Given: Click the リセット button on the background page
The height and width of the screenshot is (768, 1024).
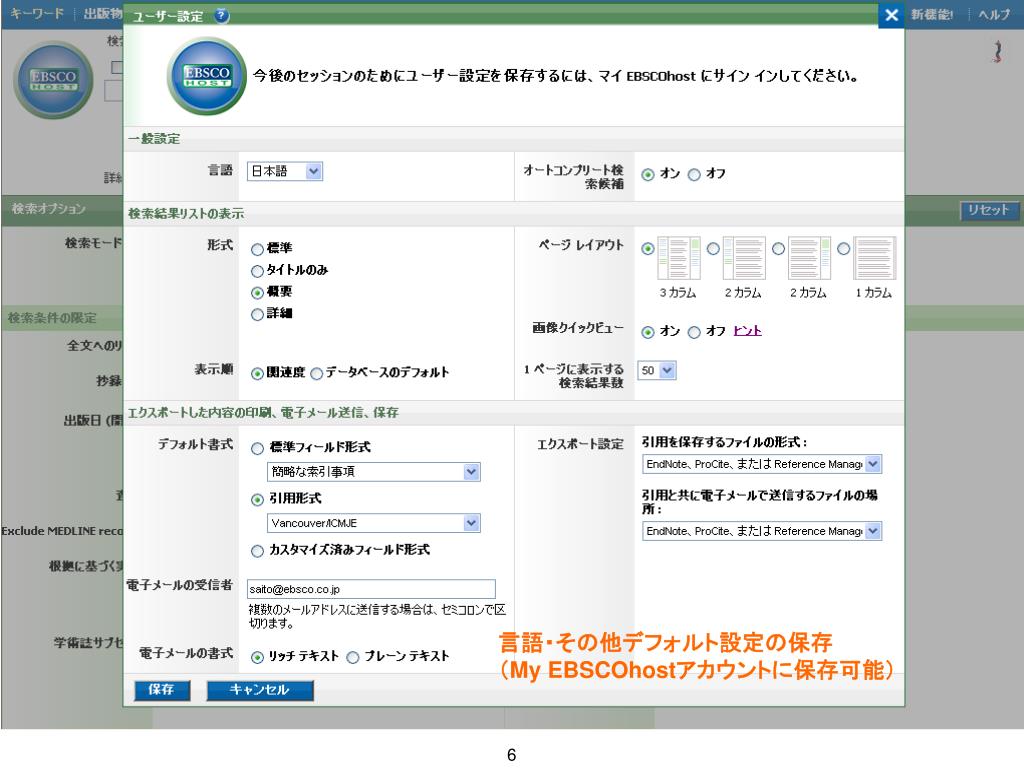Looking at the screenshot, I should [988, 210].
